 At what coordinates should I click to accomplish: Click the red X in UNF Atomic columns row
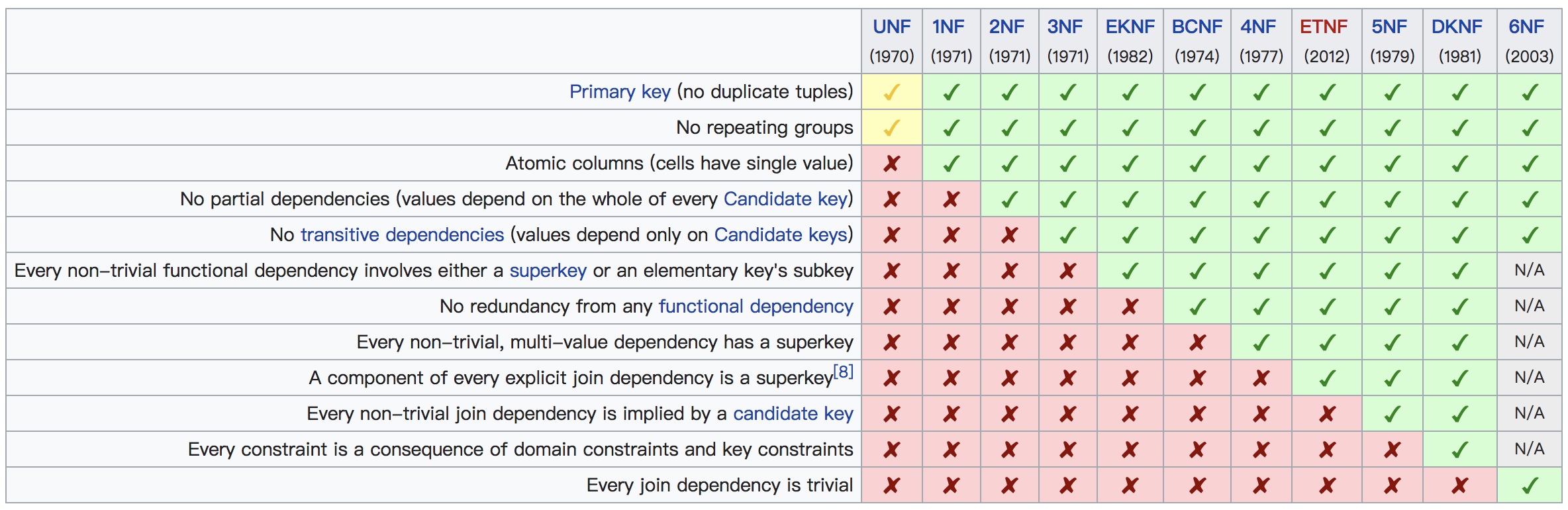(891, 164)
